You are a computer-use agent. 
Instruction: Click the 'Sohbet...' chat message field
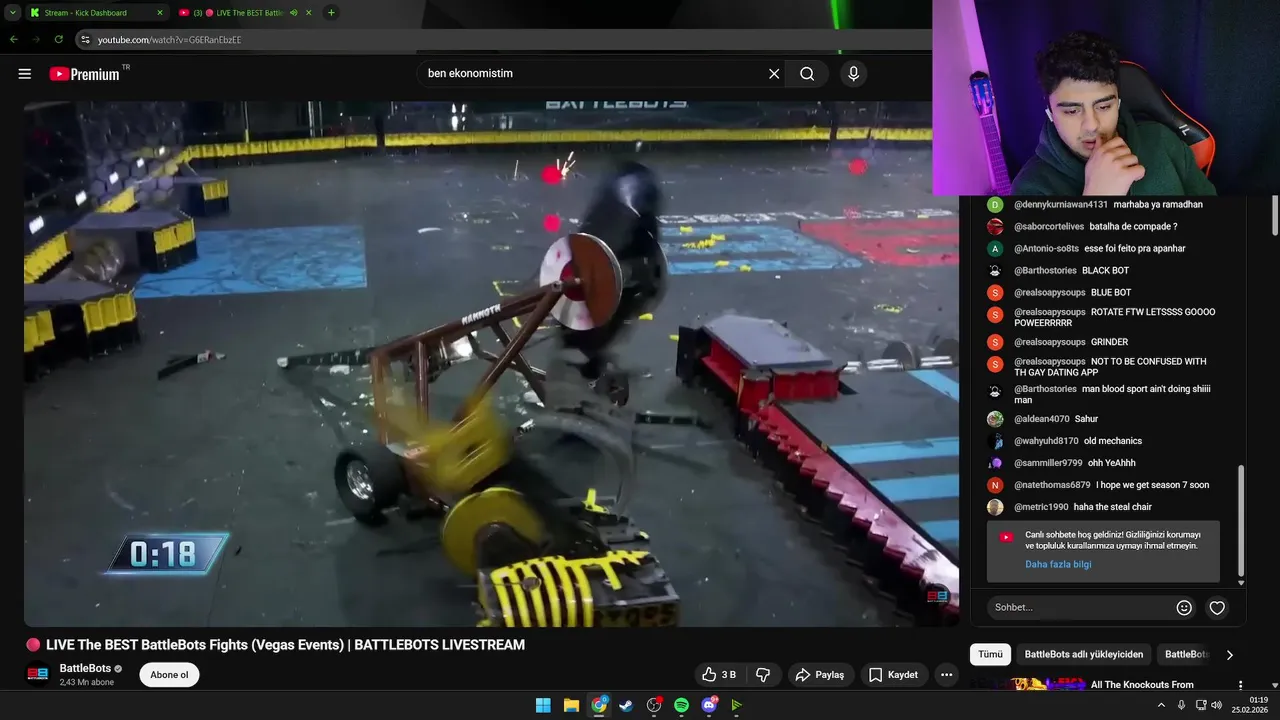1080,607
